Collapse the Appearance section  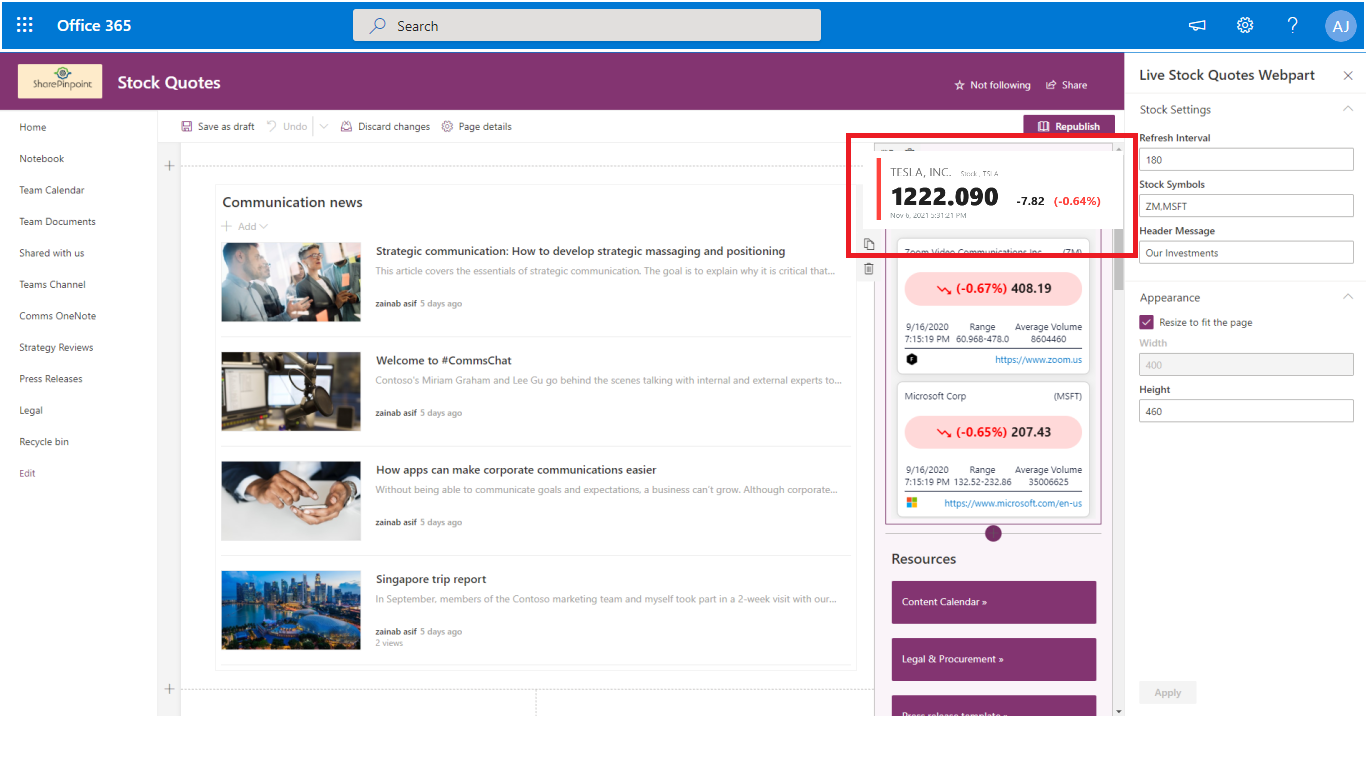coord(1348,297)
